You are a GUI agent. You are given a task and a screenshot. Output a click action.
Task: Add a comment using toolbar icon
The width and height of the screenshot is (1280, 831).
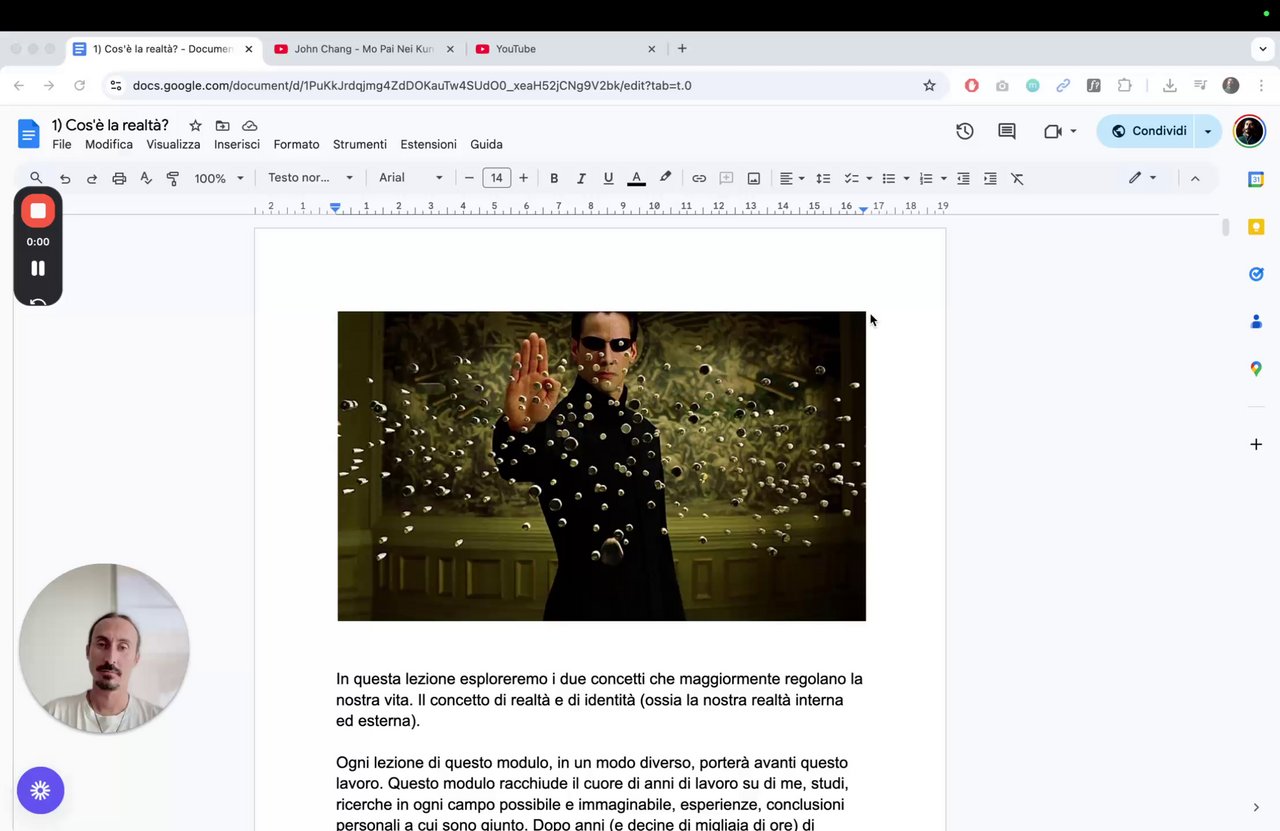726,178
